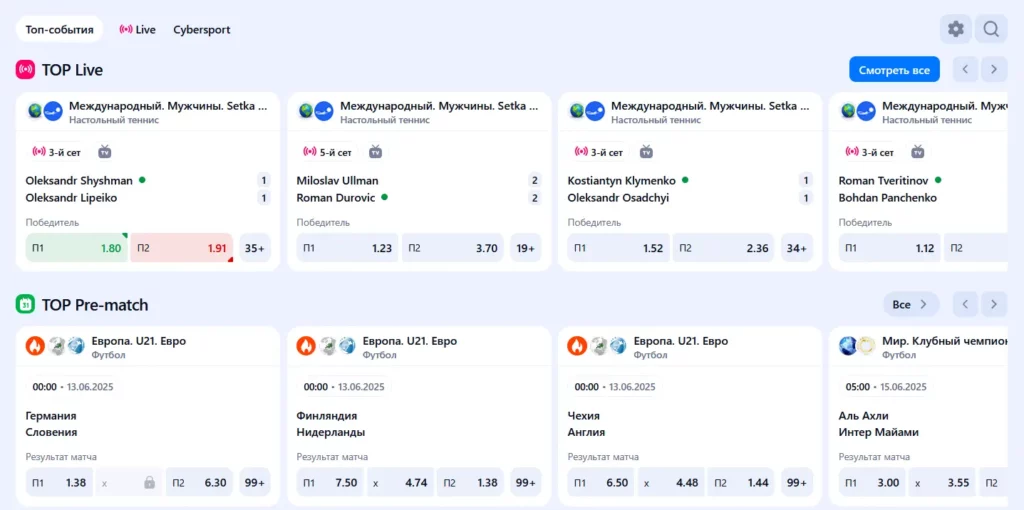This screenshot has height=510, width=1024.
Task: Click TV broadcast icon in Klymenko match
Action: click(646, 152)
